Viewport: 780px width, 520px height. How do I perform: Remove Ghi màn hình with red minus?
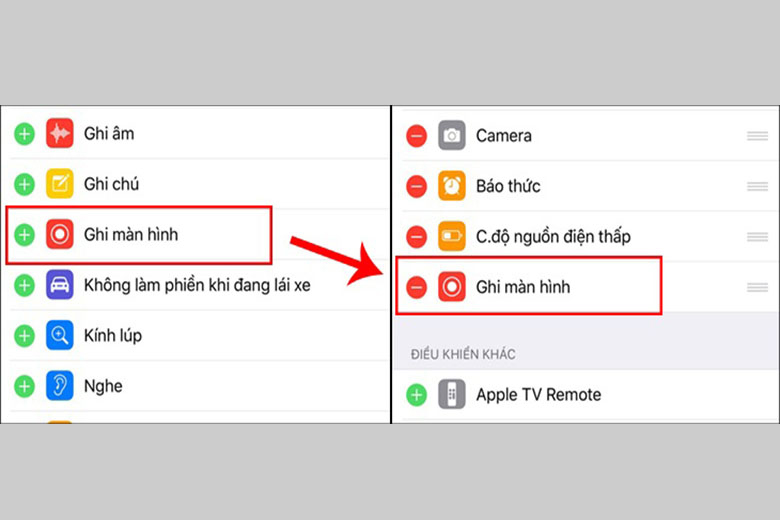click(416, 287)
